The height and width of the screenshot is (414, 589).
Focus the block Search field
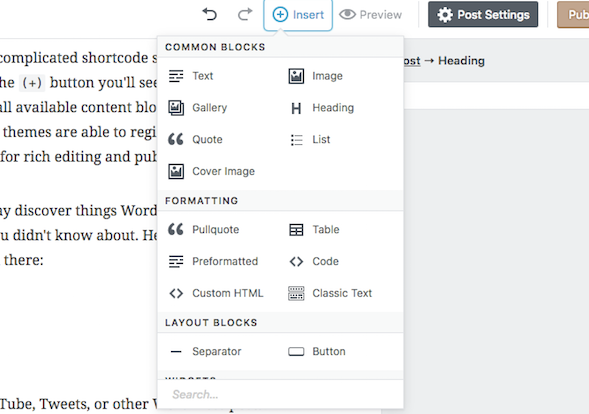pos(280,394)
